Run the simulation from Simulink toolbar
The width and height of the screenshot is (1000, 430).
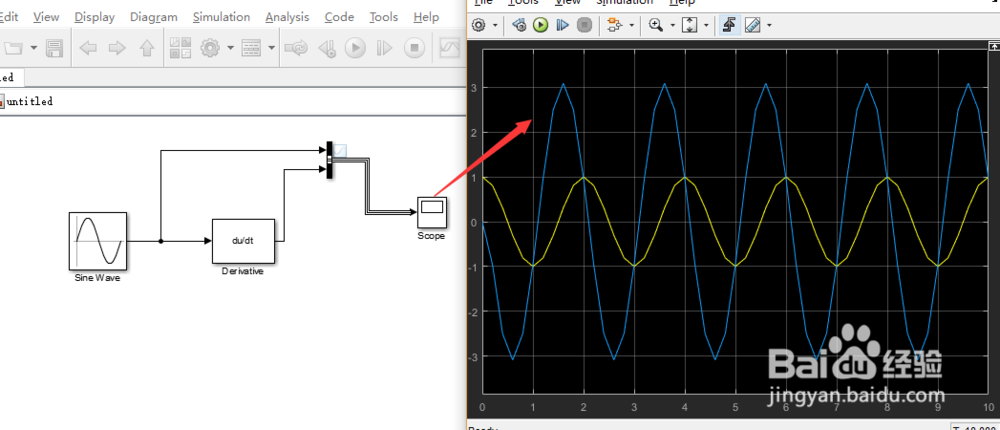click(356, 48)
